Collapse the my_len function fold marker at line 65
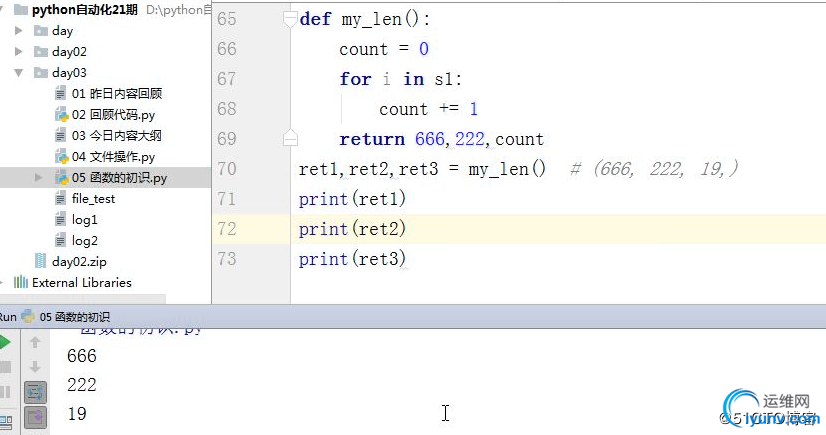This screenshot has height=435, width=826. [x=290, y=19]
